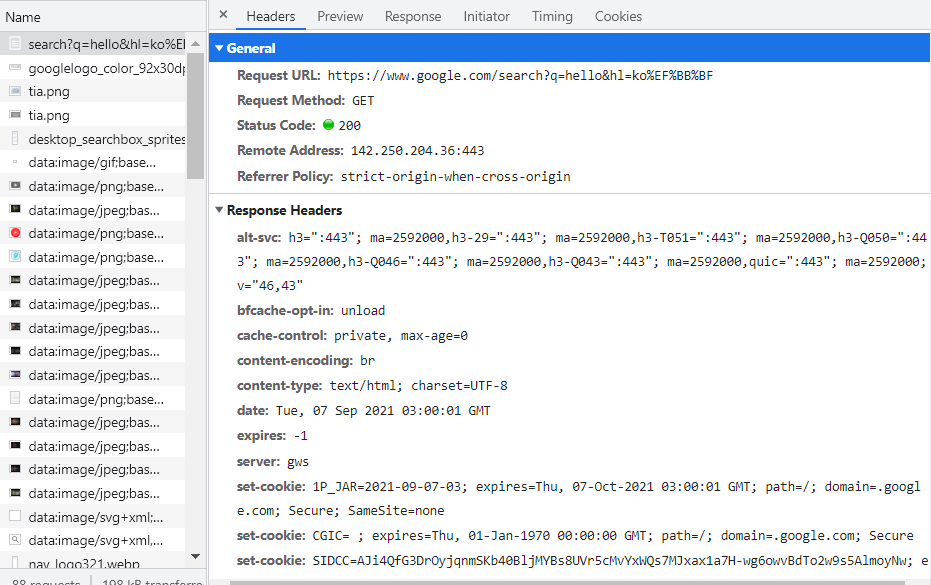Image resolution: width=931 pixels, height=585 pixels.
Task: Click remote address 142.250.204.36:443
Action: [417, 150]
